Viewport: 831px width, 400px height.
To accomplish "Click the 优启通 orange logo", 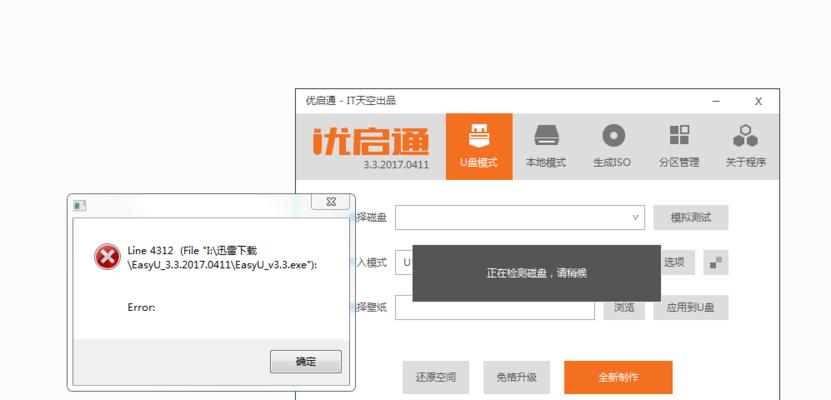I will (x=370, y=141).
